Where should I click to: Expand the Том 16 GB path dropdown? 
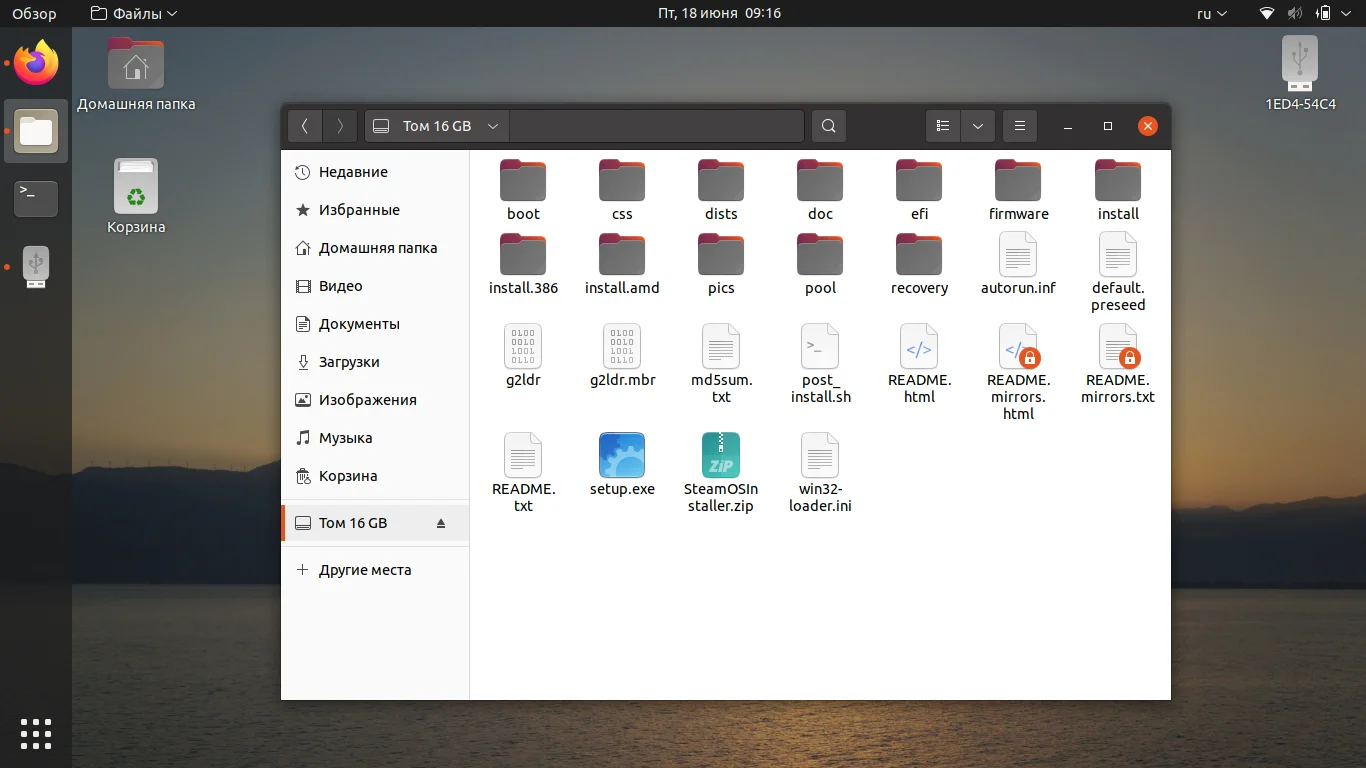[493, 126]
